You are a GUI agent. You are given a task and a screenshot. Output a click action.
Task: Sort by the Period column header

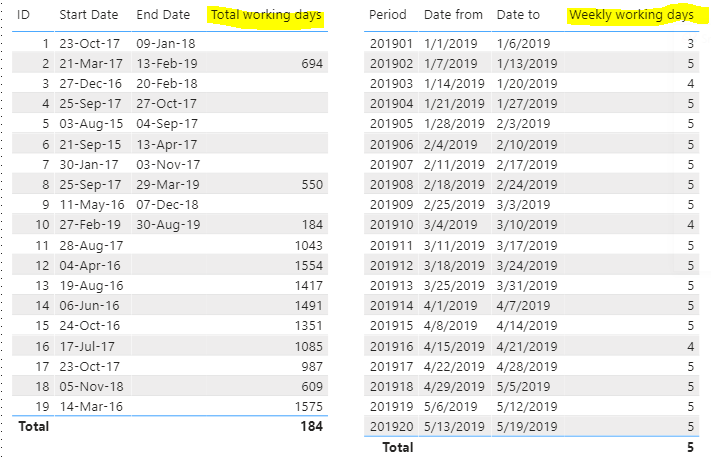tap(387, 15)
